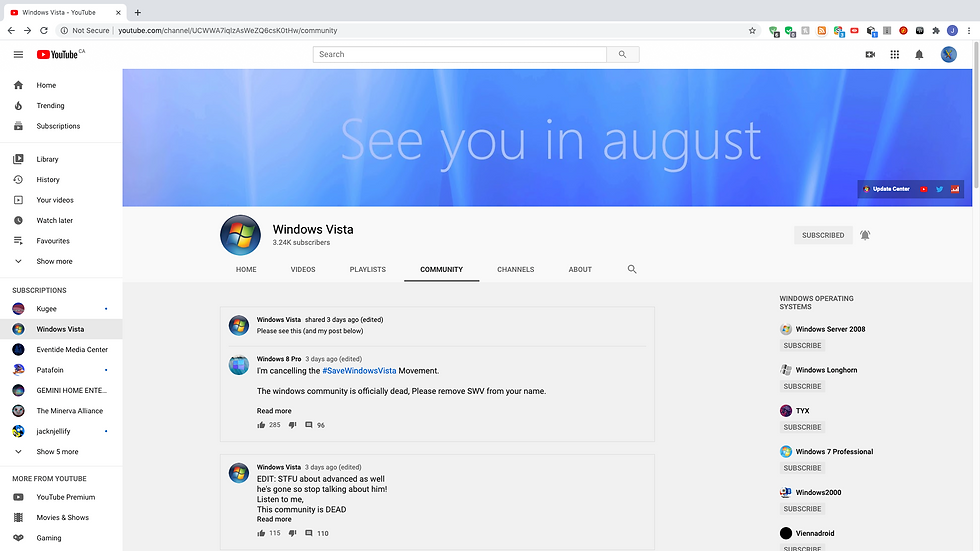Screen dimensions: 980x551
Task: Subscribe to Windows 7 Professional
Action: coord(802,468)
